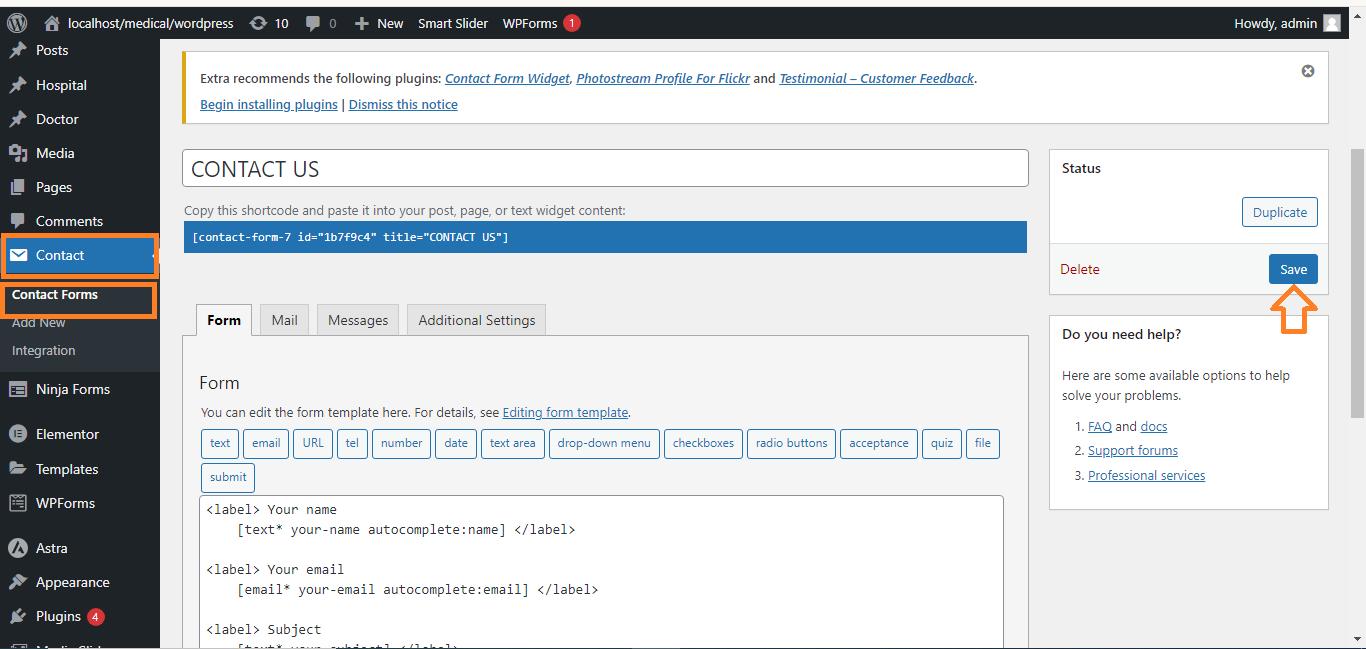
Task: Insert a checkboxes form tag
Action: pos(703,443)
